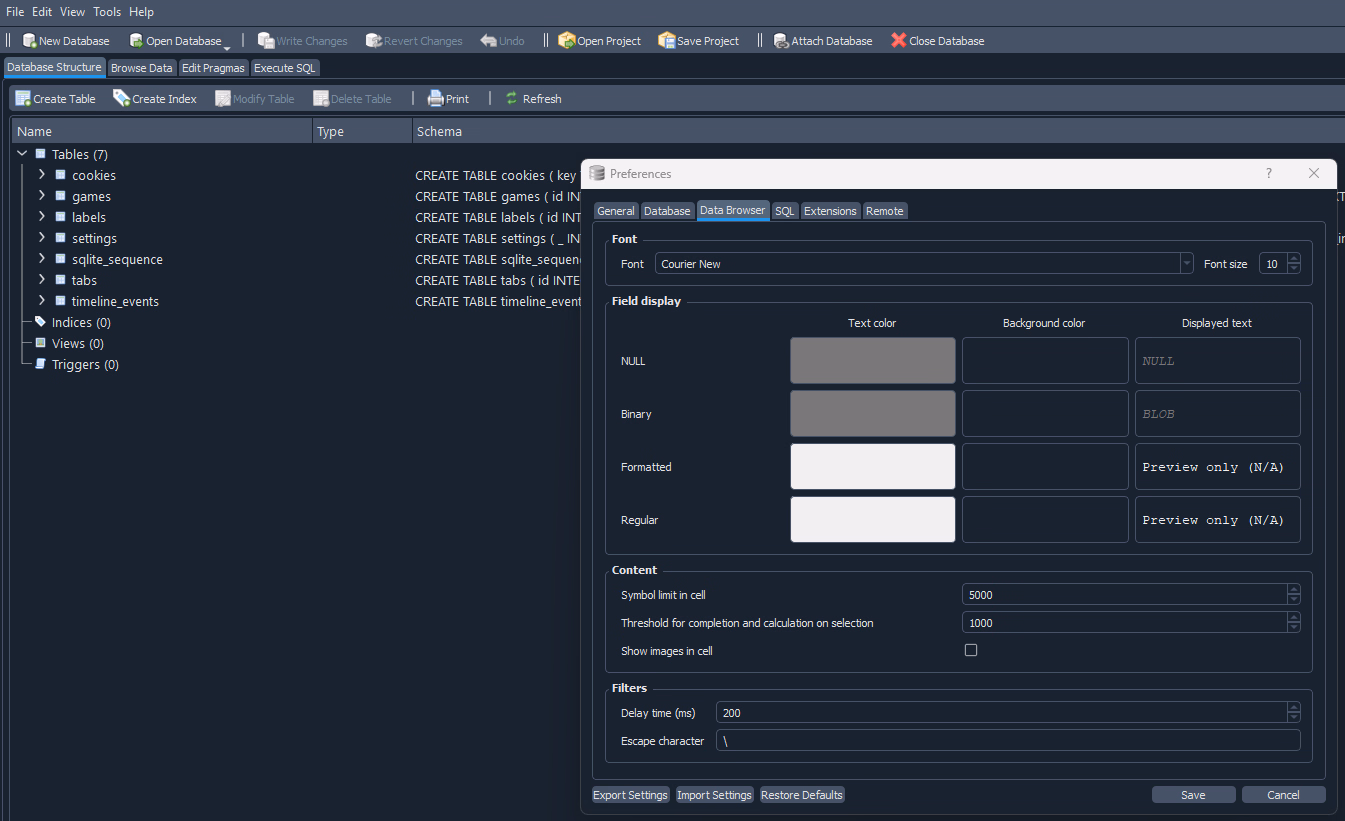The image size is (1345, 821).
Task: Click the Export Settings button
Action: (630, 795)
